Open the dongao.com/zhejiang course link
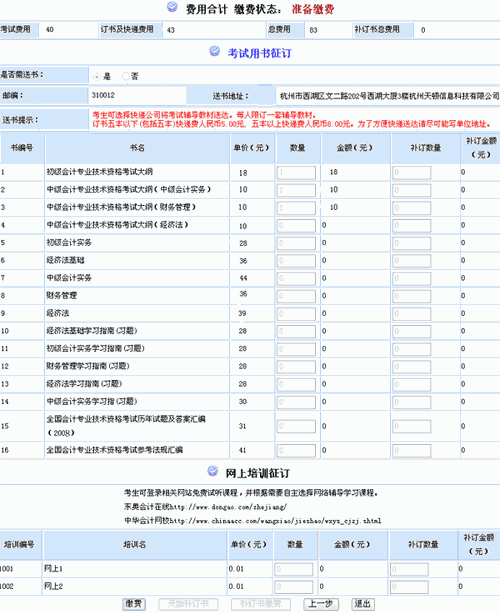Screen dimensions: 500x613 [229, 507]
